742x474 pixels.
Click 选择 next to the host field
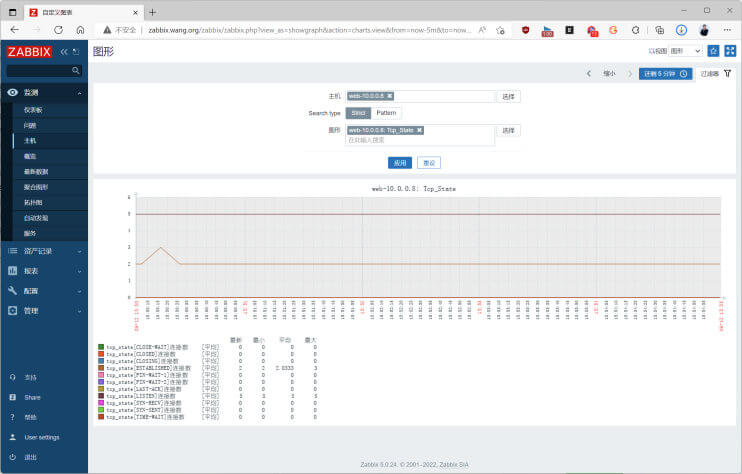click(x=508, y=97)
